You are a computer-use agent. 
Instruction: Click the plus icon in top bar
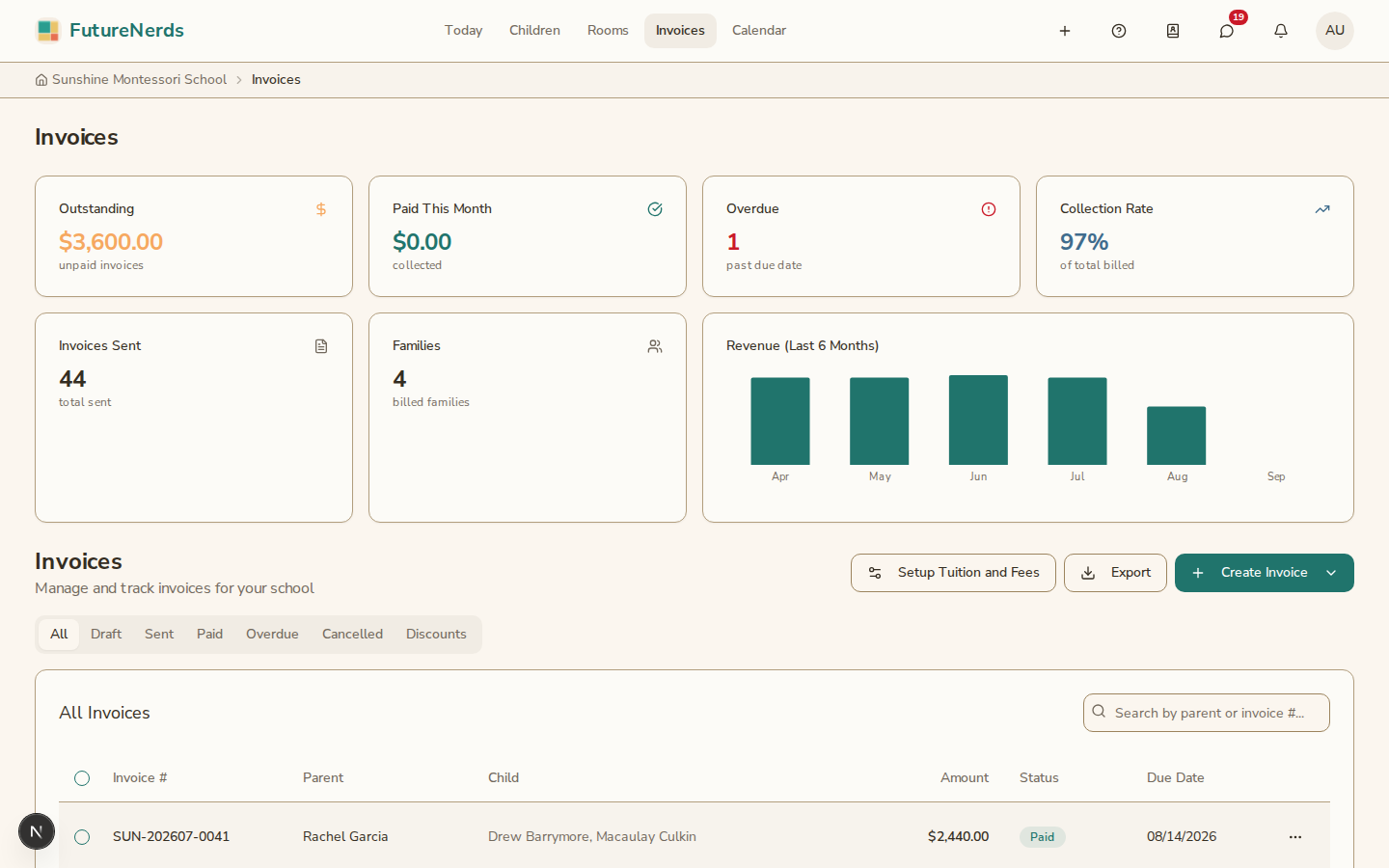[1065, 31]
